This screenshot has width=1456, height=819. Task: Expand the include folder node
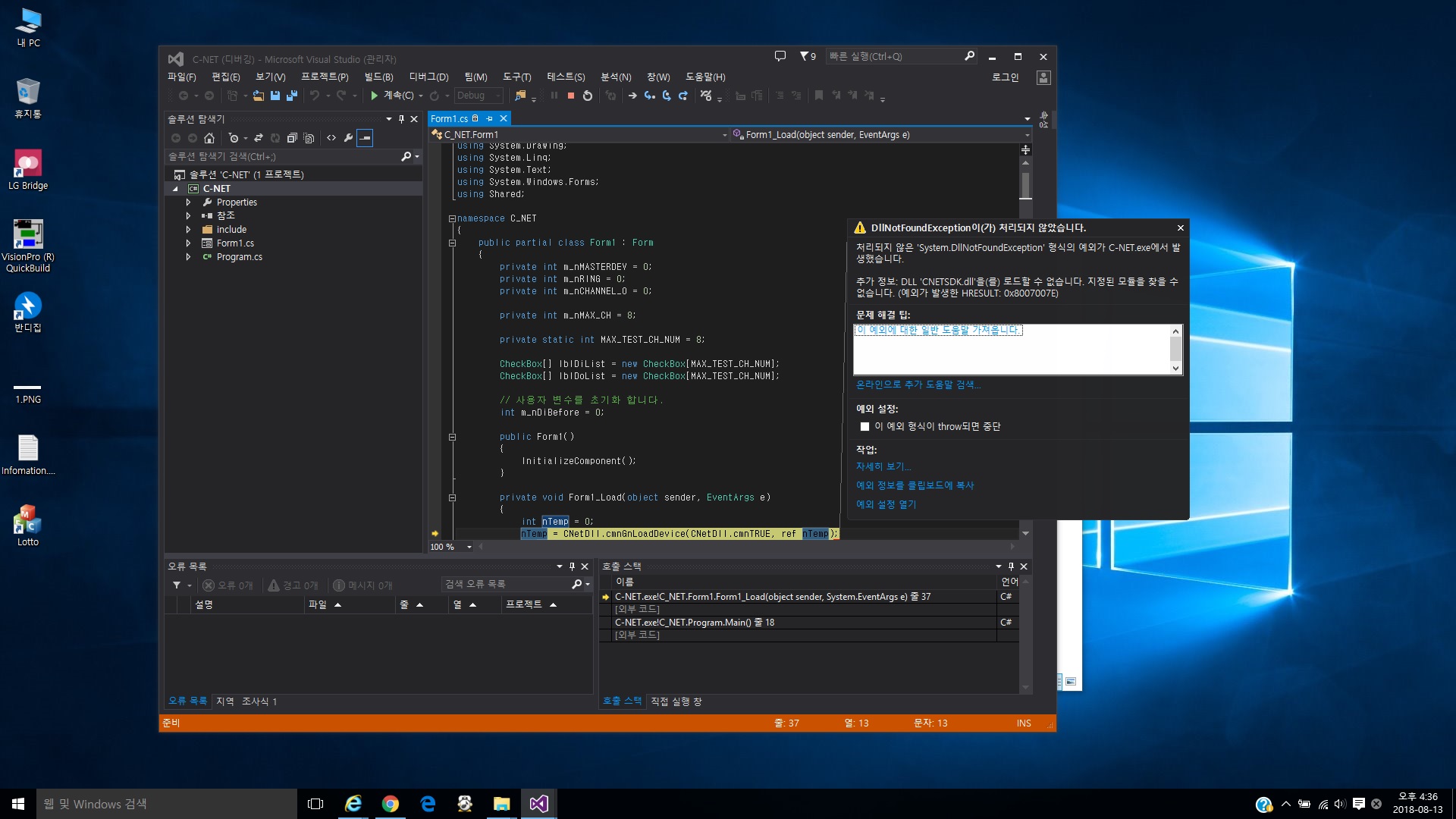(188, 230)
